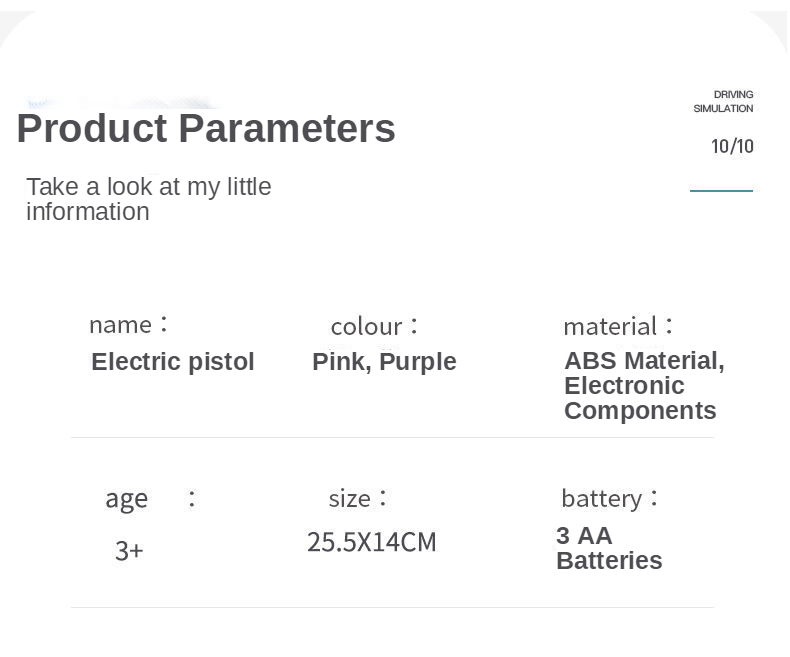Select the '3 AA Batteries' value

point(609,548)
